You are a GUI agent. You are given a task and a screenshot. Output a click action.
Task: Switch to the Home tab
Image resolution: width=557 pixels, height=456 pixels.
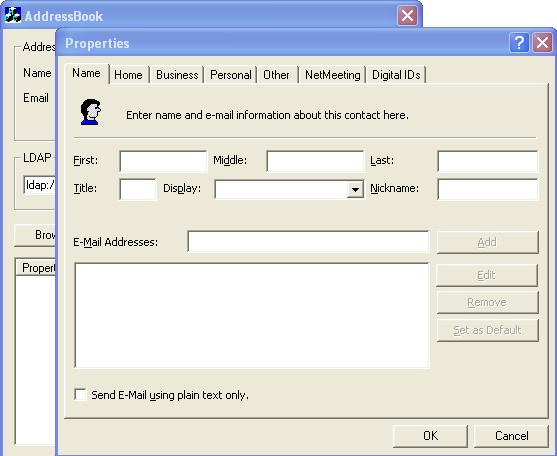(128, 75)
